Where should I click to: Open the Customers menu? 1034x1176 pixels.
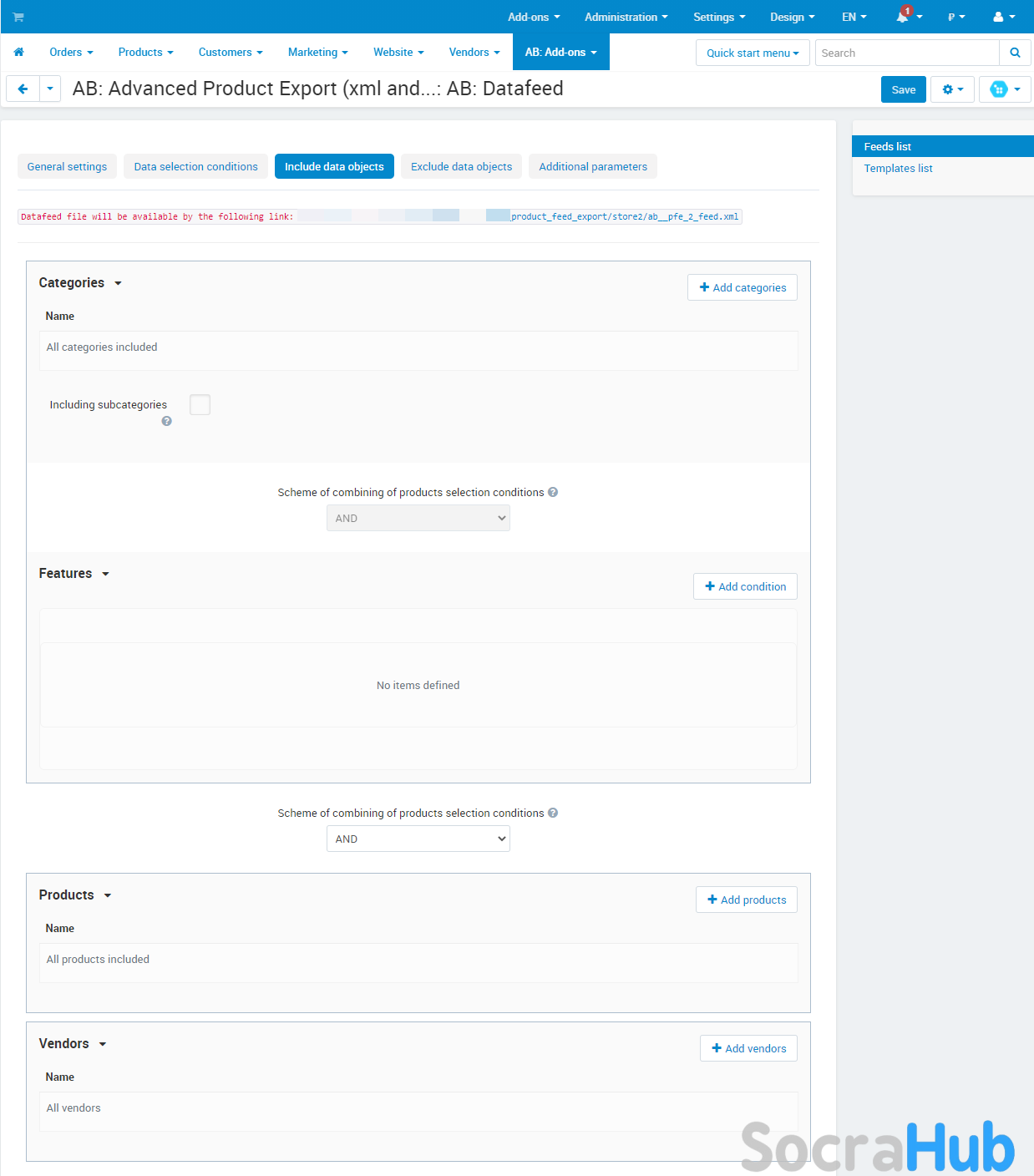click(231, 52)
